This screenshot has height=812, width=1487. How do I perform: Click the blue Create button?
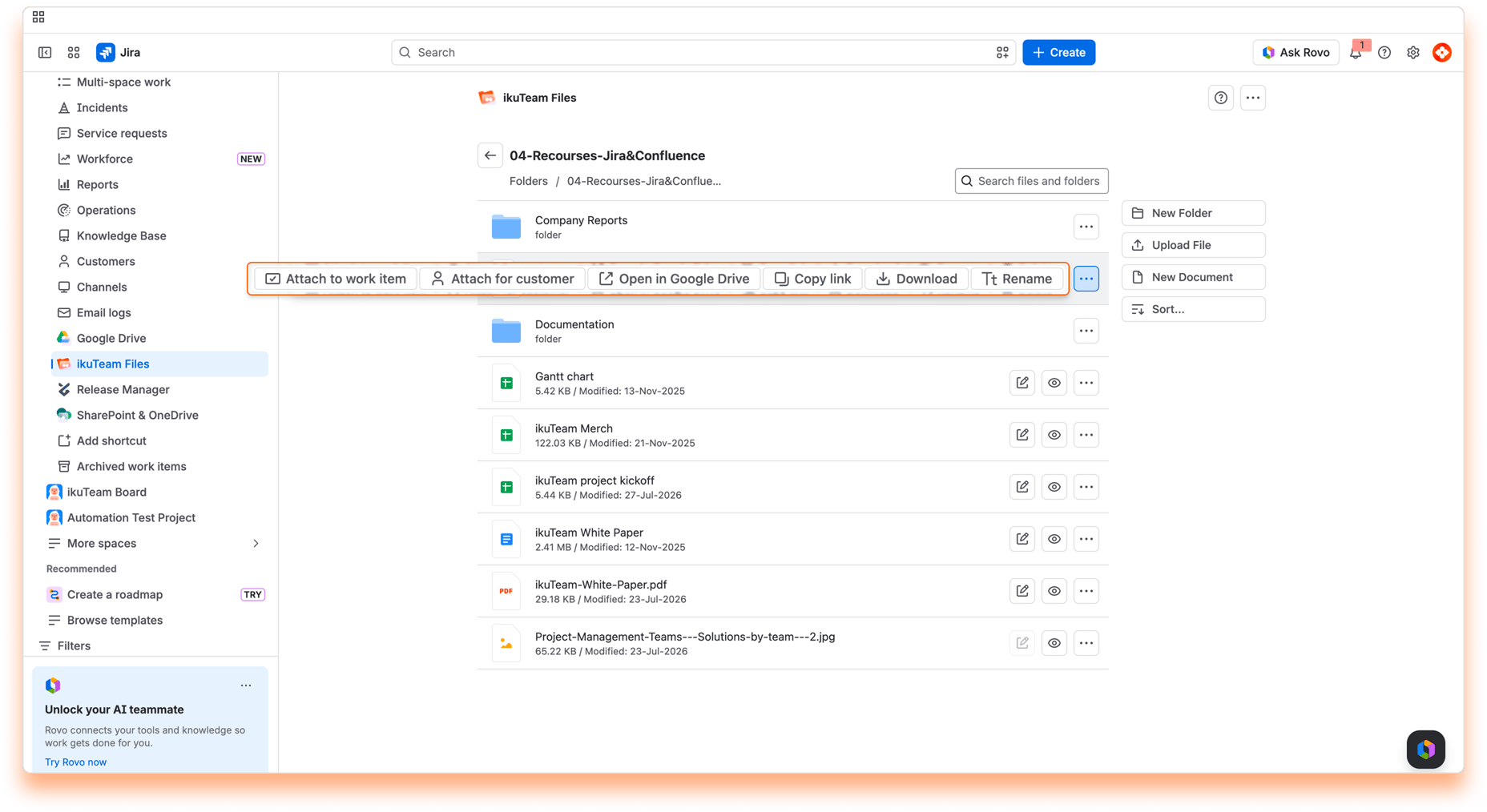tap(1059, 52)
